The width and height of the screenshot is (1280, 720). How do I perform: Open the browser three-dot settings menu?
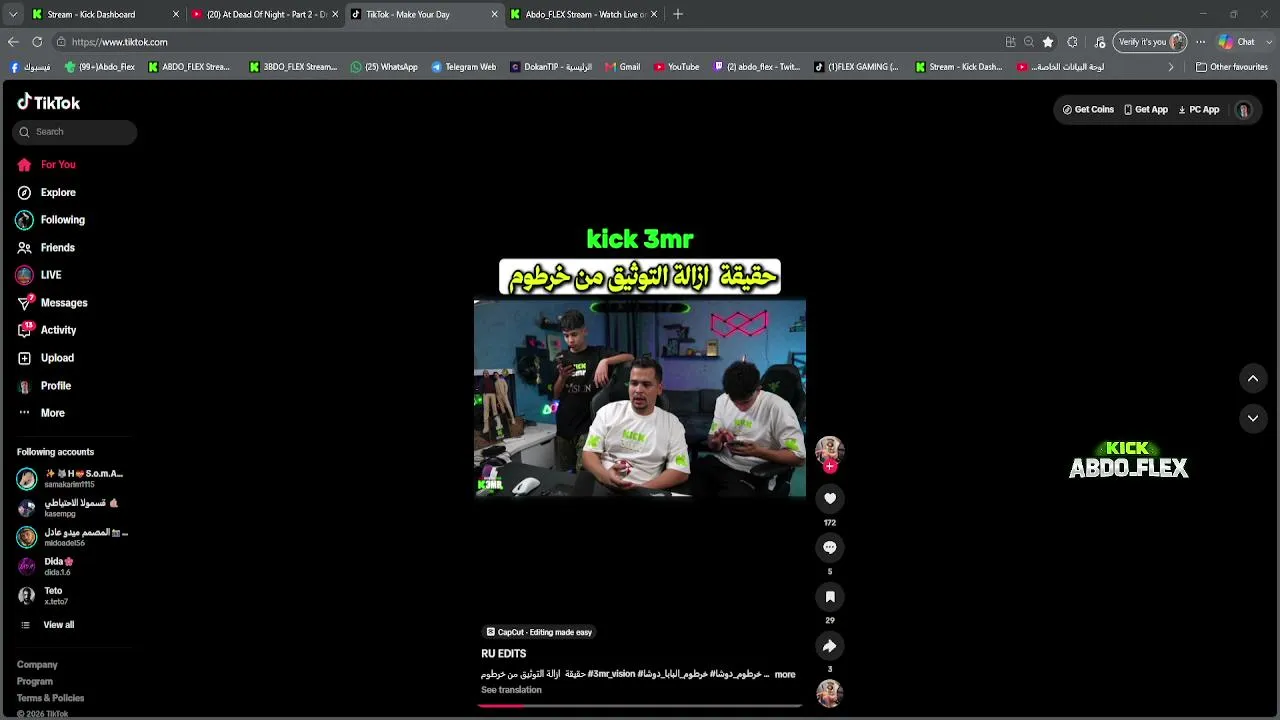coord(1200,42)
